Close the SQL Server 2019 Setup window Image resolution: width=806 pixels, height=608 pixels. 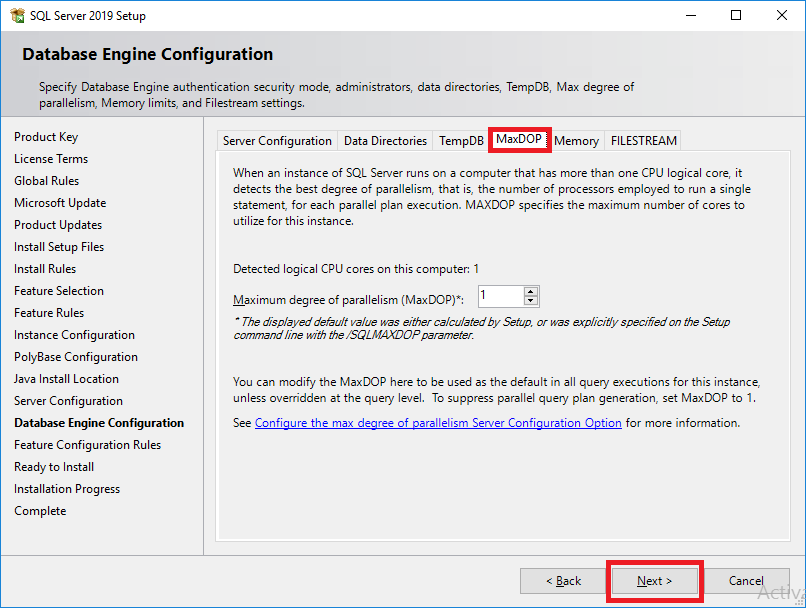(x=782, y=15)
